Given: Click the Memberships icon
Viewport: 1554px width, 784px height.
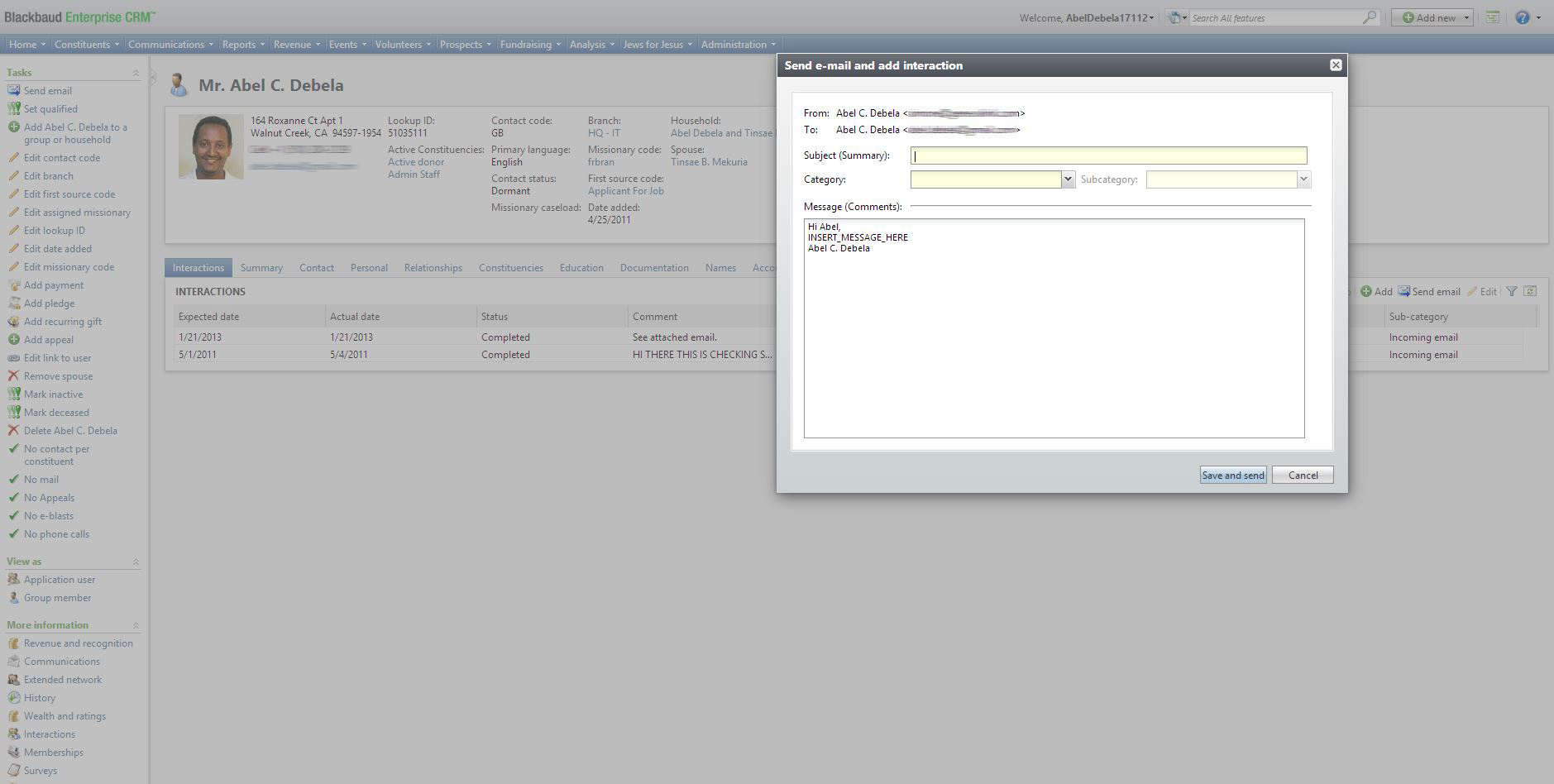Looking at the screenshot, I should pos(13,753).
